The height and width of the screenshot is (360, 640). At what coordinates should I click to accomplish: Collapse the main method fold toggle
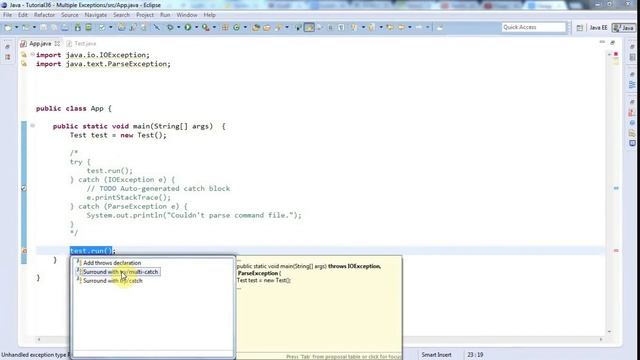[32, 126]
